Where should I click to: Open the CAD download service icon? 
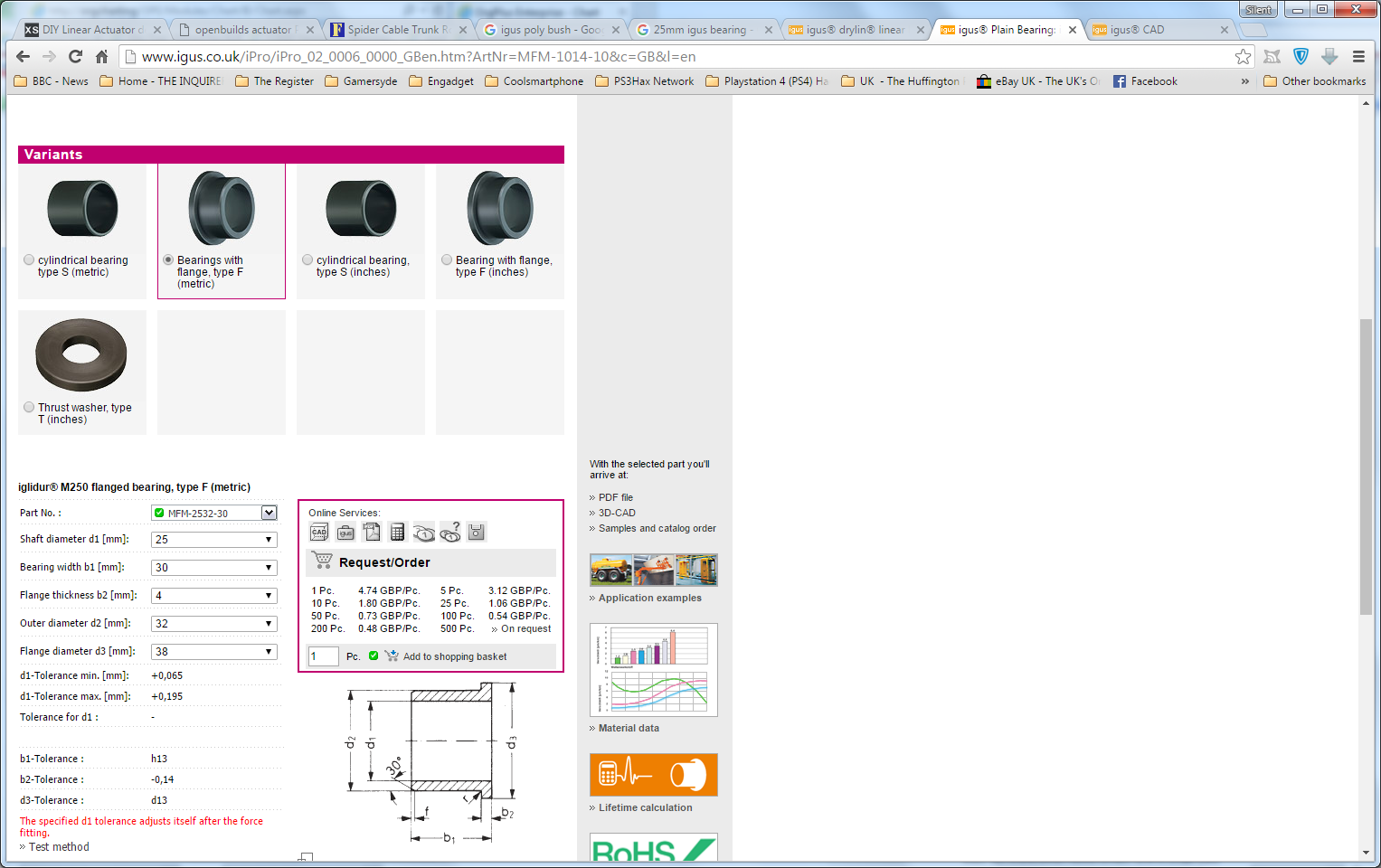click(x=319, y=533)
